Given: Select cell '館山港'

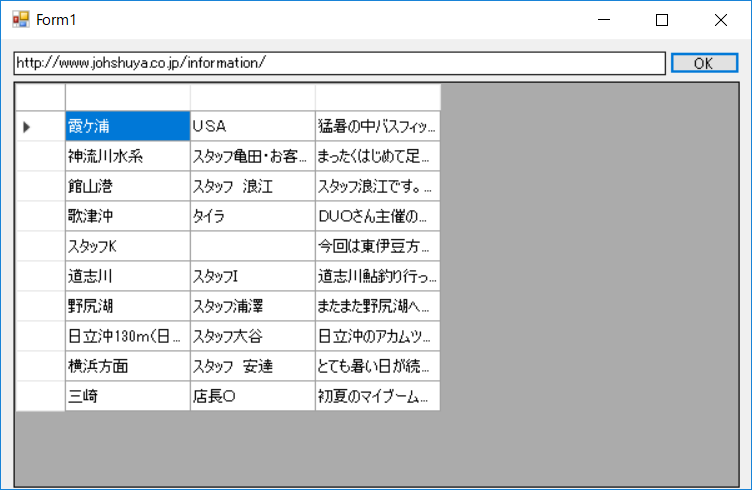Looking at the screenshot, I should coord(128,186).
